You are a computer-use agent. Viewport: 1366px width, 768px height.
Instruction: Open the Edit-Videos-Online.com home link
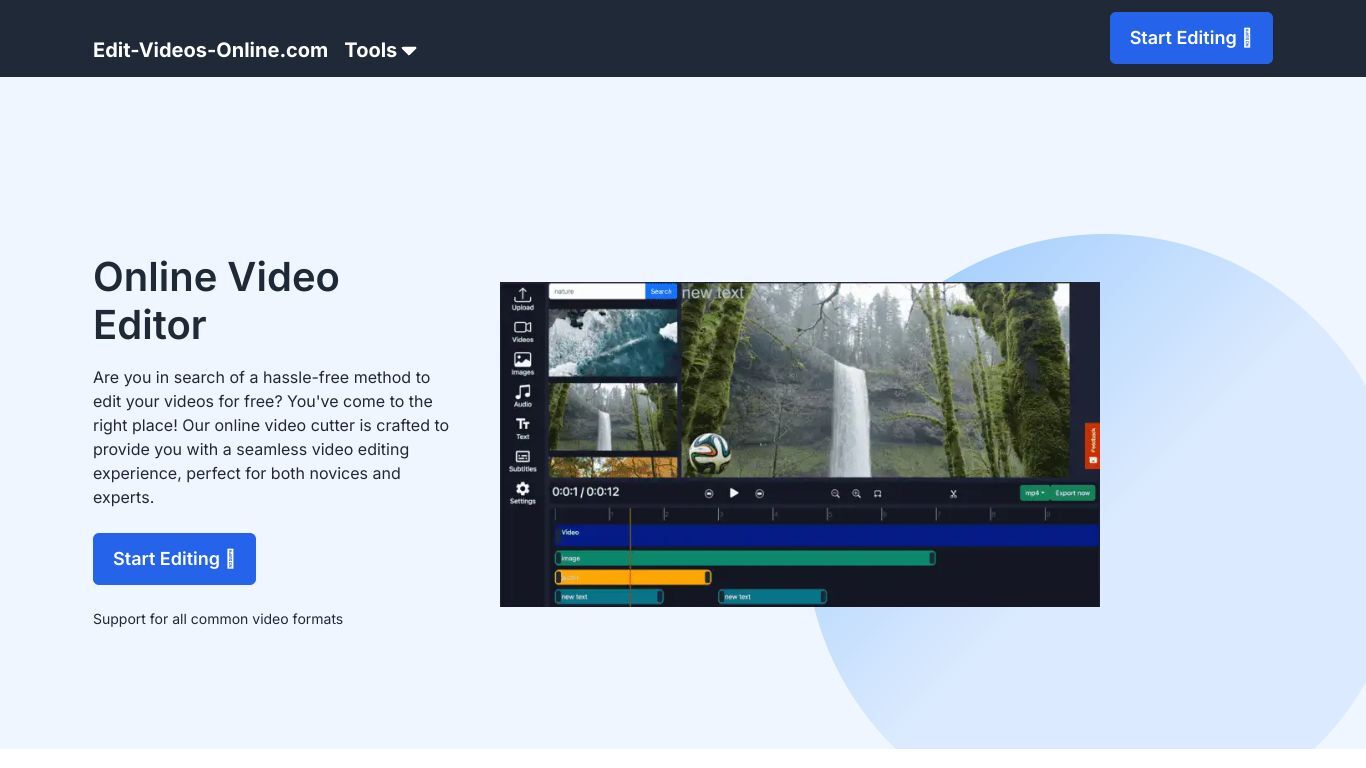pos(210,50)
